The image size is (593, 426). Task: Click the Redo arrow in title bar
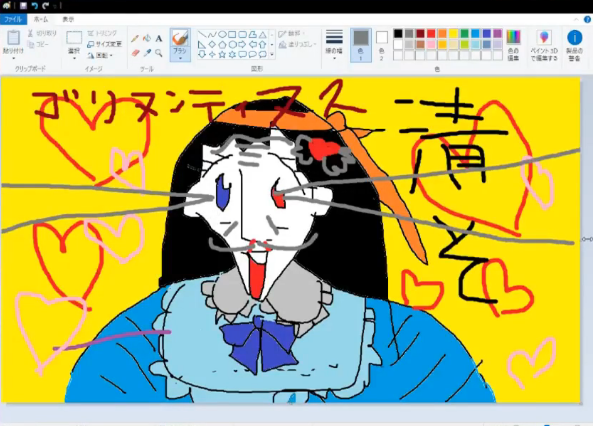46,6
